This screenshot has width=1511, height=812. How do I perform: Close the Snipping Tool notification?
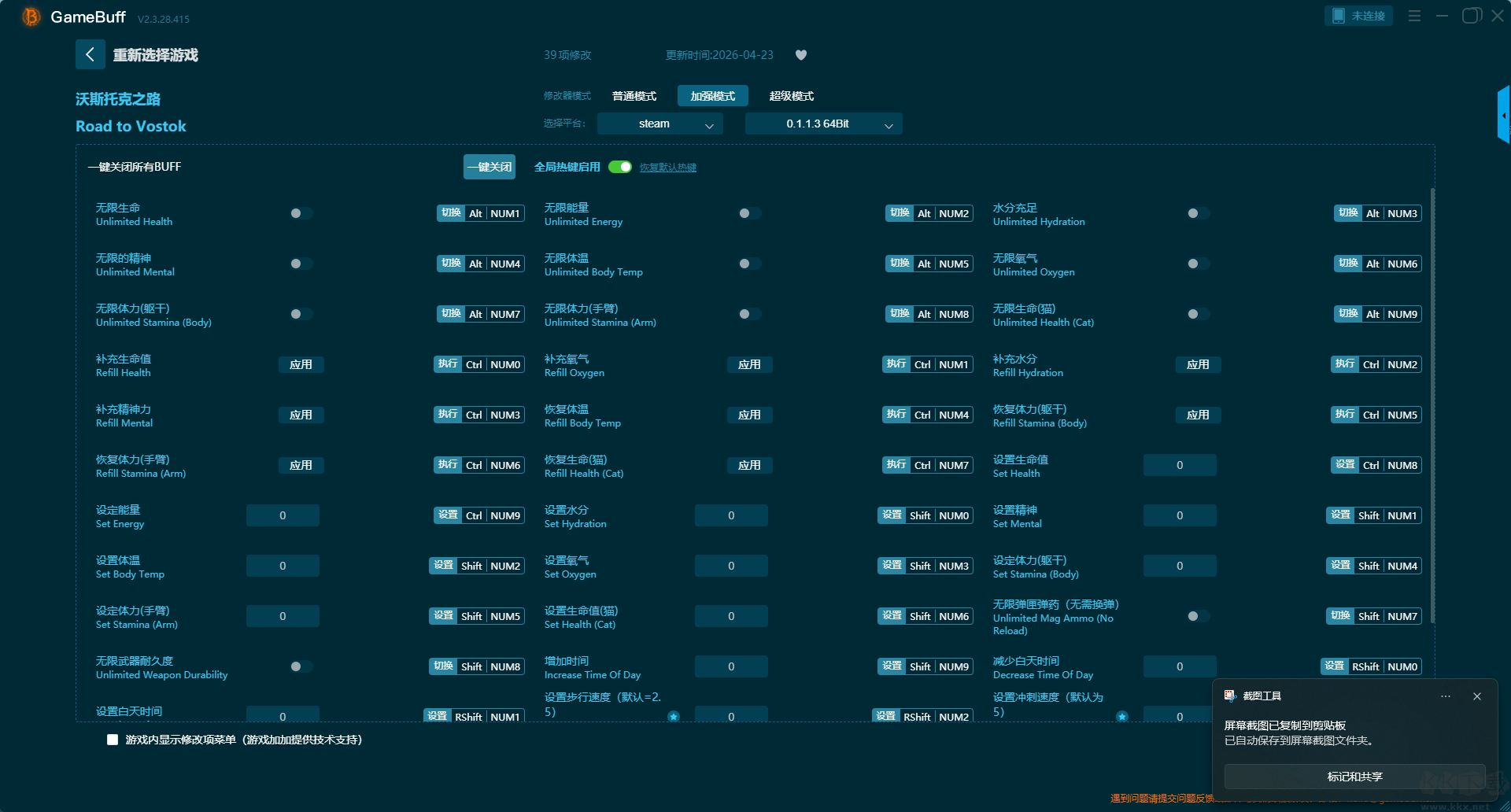pyautogui.click(x=1477, y=696)
